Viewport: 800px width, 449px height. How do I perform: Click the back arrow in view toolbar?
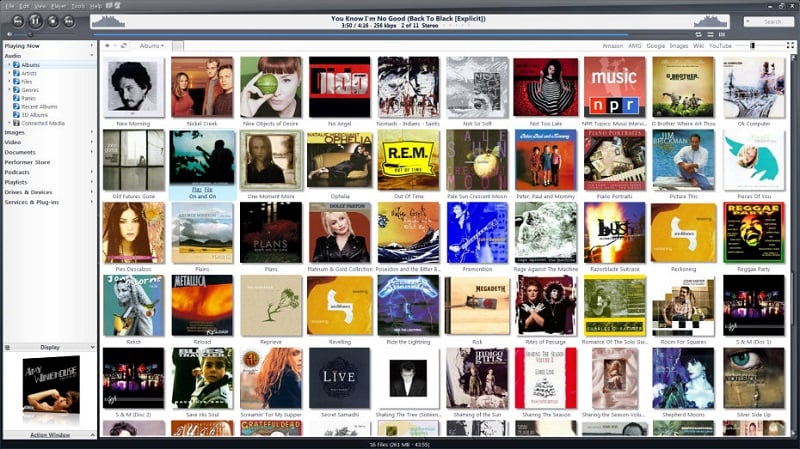107,45
